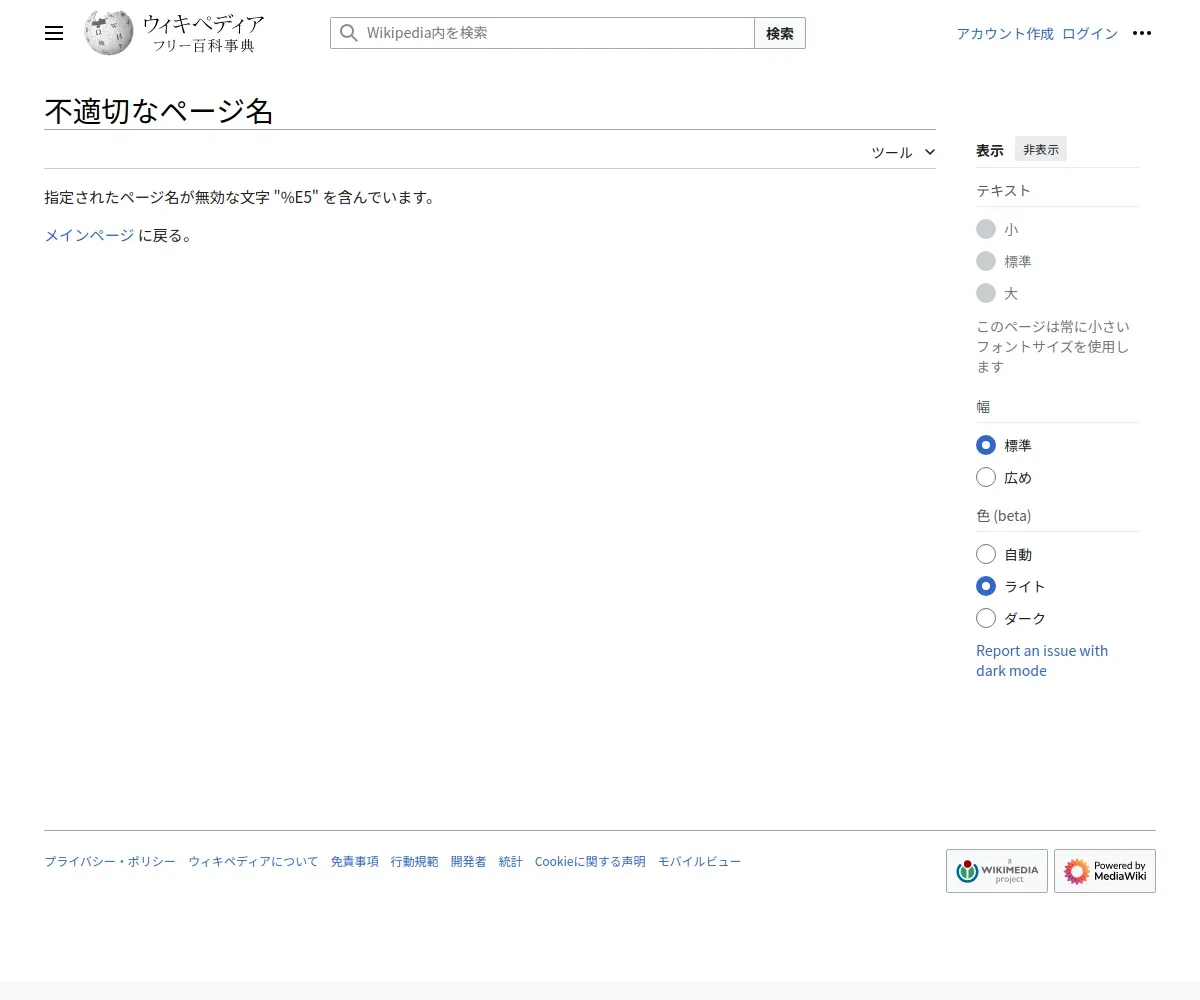Image resolution: width=1200 pixels, height=1000 pixels.
Task: Select the 自動 color radio button
Action: click(x=986, y=554)
